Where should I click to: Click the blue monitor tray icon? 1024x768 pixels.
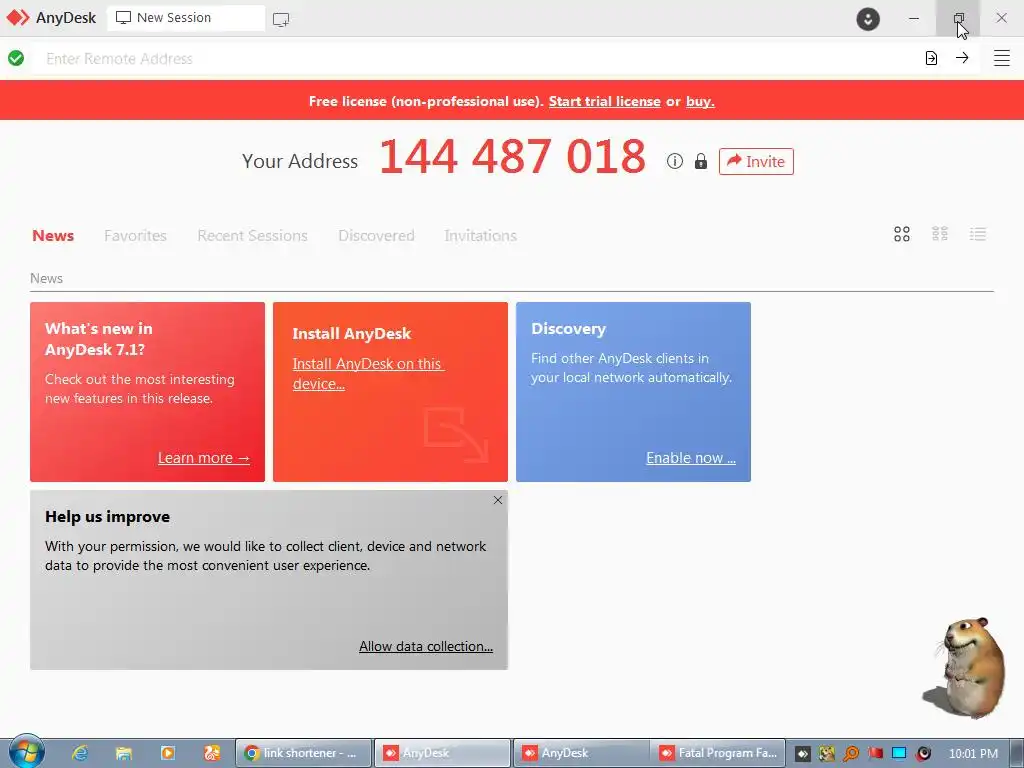click(x=899, y=754)
